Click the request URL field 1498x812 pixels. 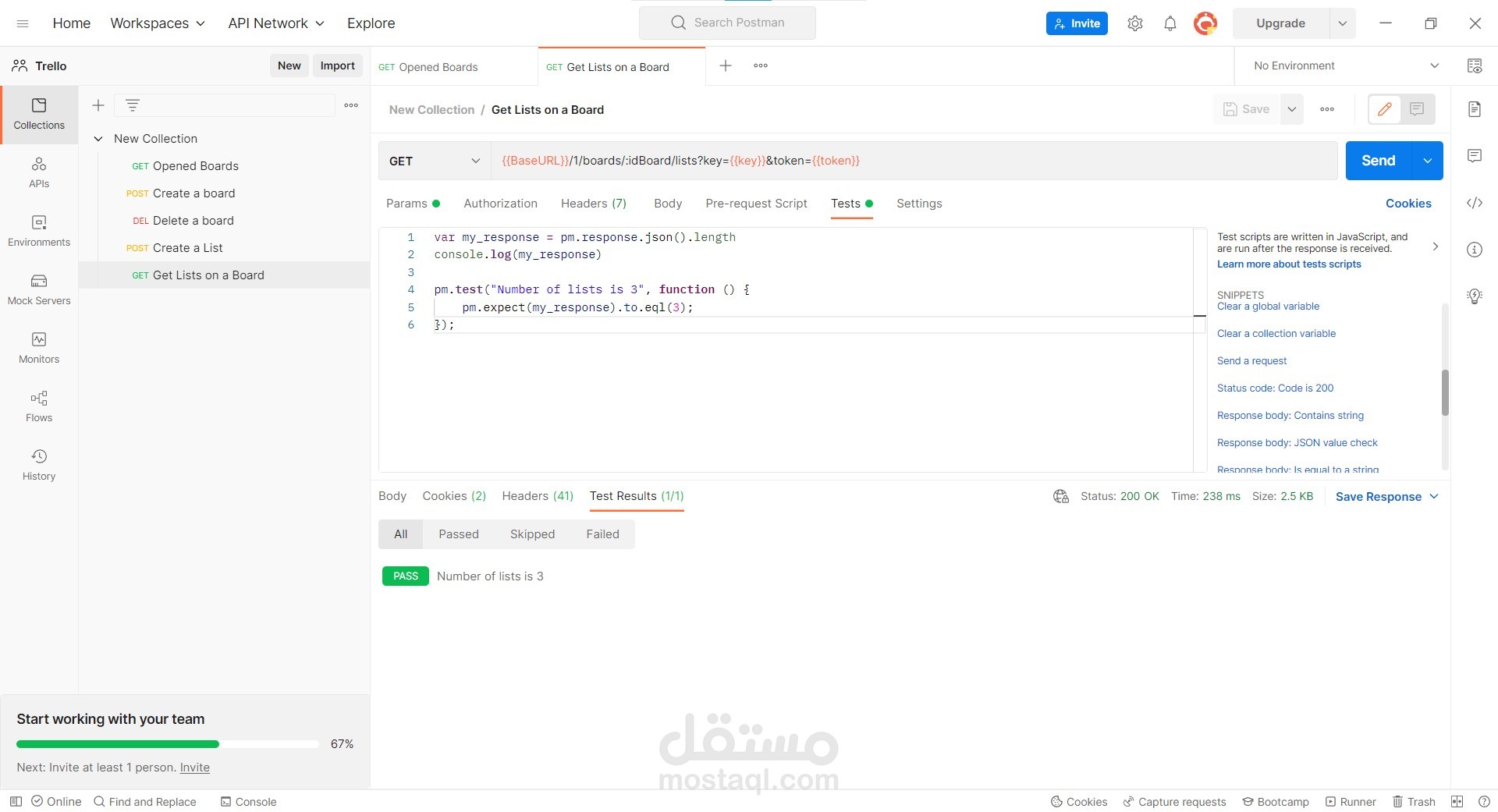pyautogui.click(x=914, y=161)
